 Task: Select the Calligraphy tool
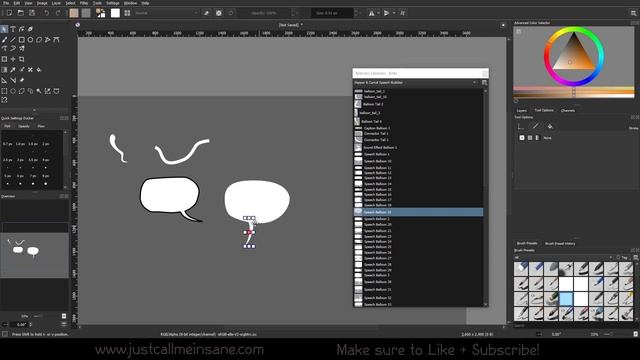tap(30, 29)
